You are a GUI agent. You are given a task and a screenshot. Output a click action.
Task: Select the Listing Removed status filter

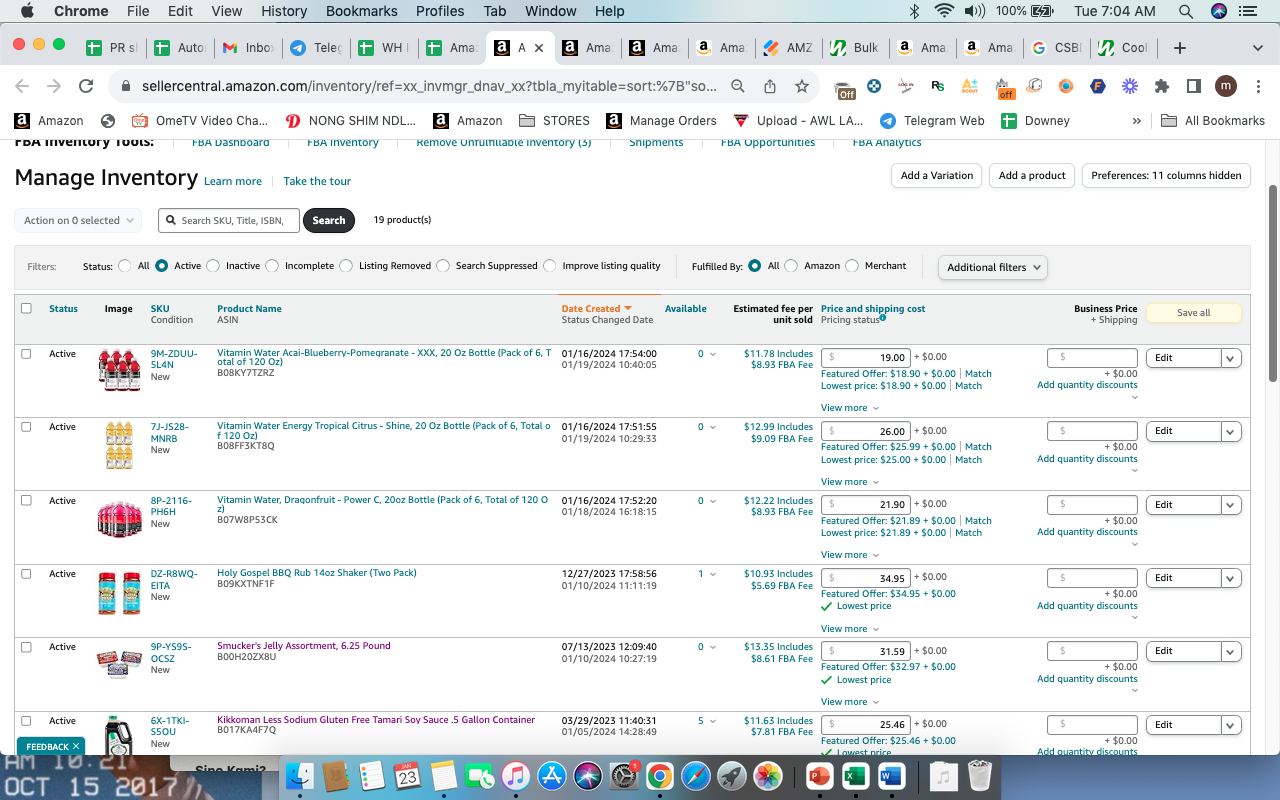tap(346, 266)
